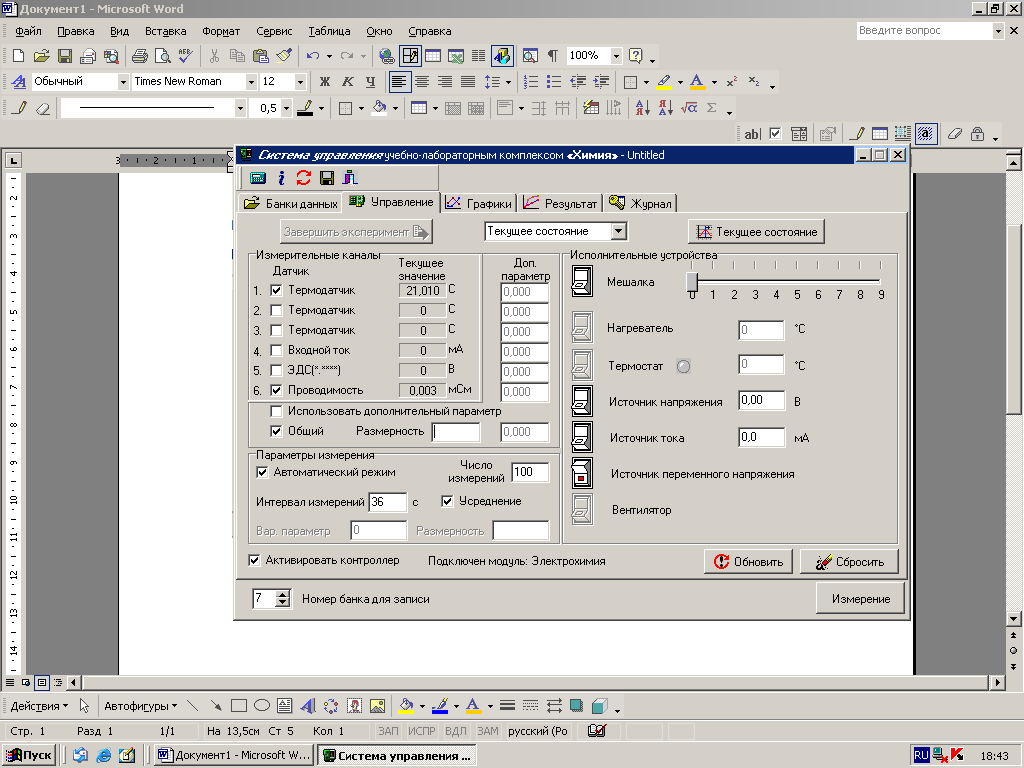Toggle Автоматический режим checkbox

coord(262,472)
